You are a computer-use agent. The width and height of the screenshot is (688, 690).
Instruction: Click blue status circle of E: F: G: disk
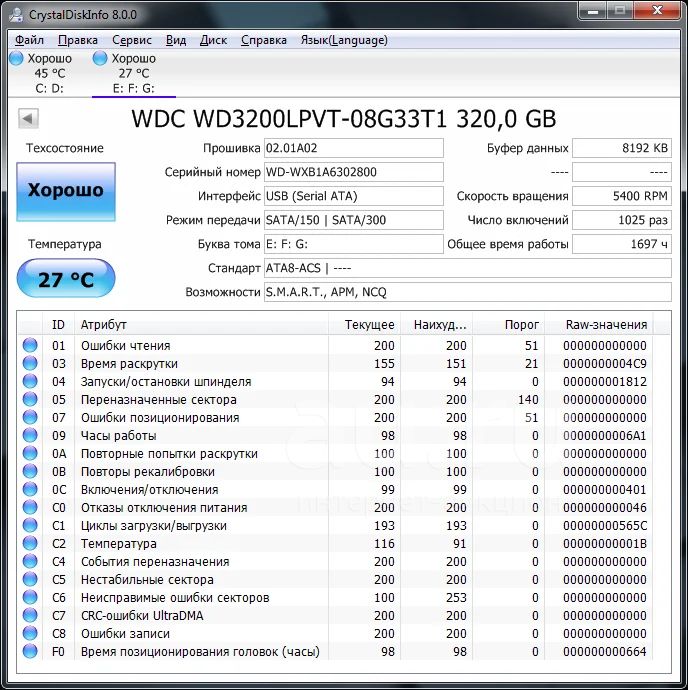[x=100, y=58]
